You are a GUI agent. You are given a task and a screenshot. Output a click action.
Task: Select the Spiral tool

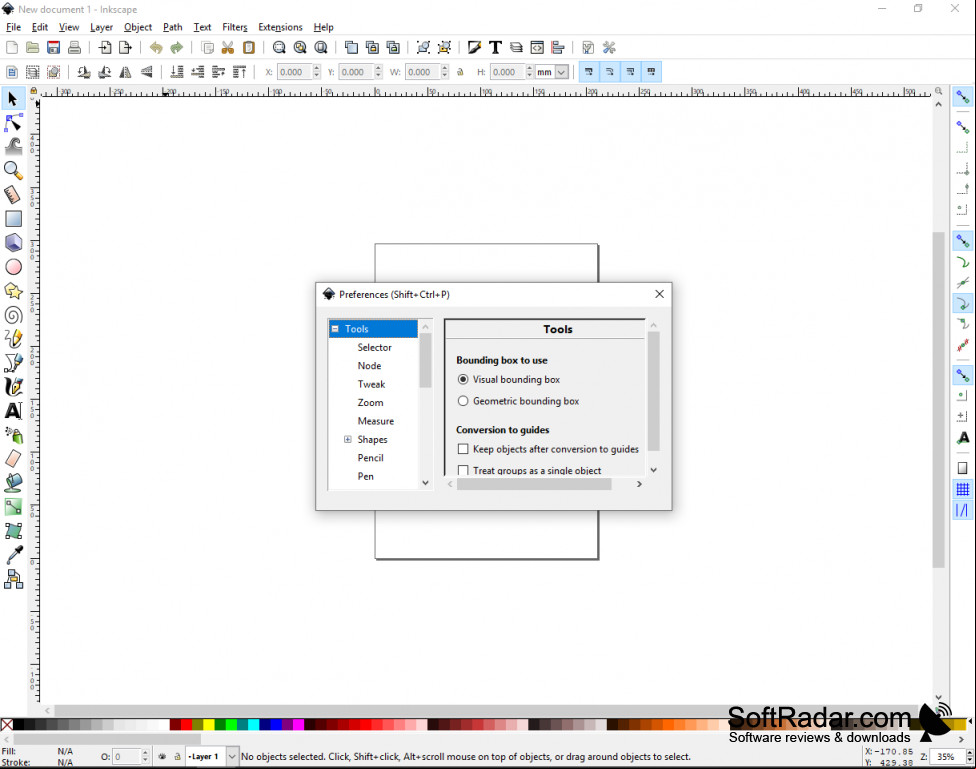(13, 315)
